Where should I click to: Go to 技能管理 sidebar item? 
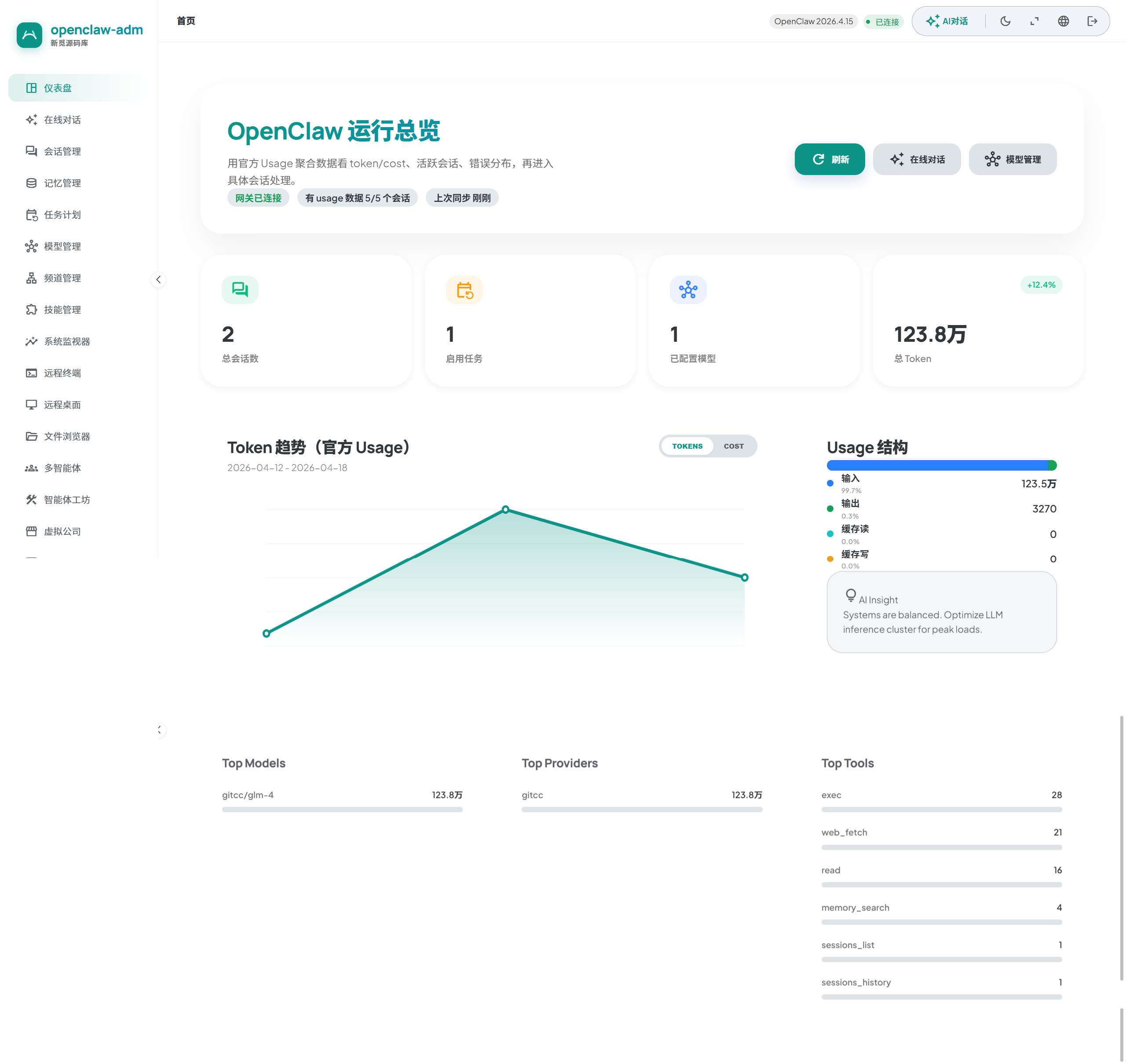tap(62, 310)
